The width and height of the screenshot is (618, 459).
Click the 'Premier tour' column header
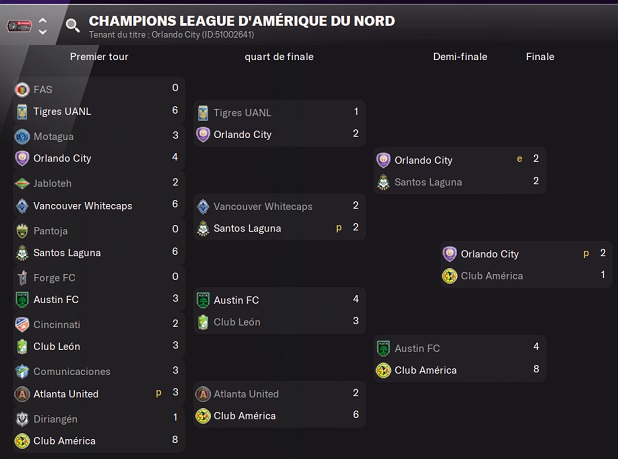pyautogui.click(x=101, y=57)
